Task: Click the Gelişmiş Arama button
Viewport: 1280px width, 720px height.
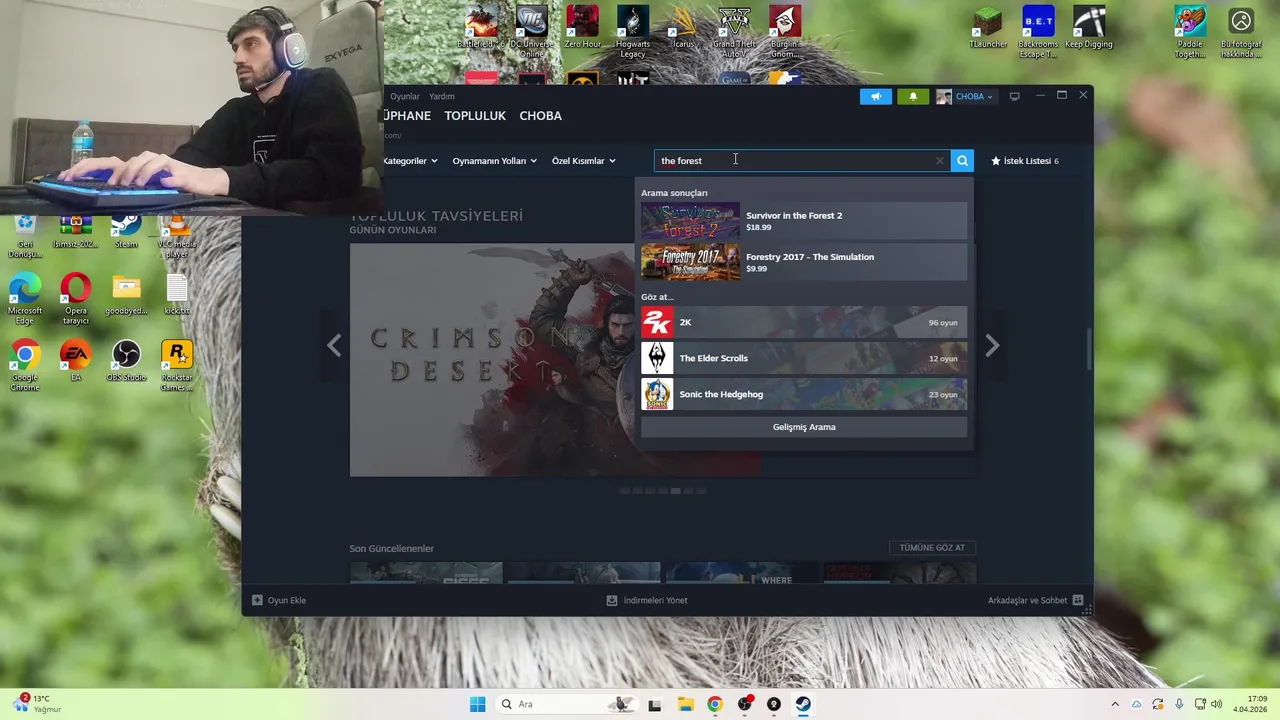Action: click(804, 427)
